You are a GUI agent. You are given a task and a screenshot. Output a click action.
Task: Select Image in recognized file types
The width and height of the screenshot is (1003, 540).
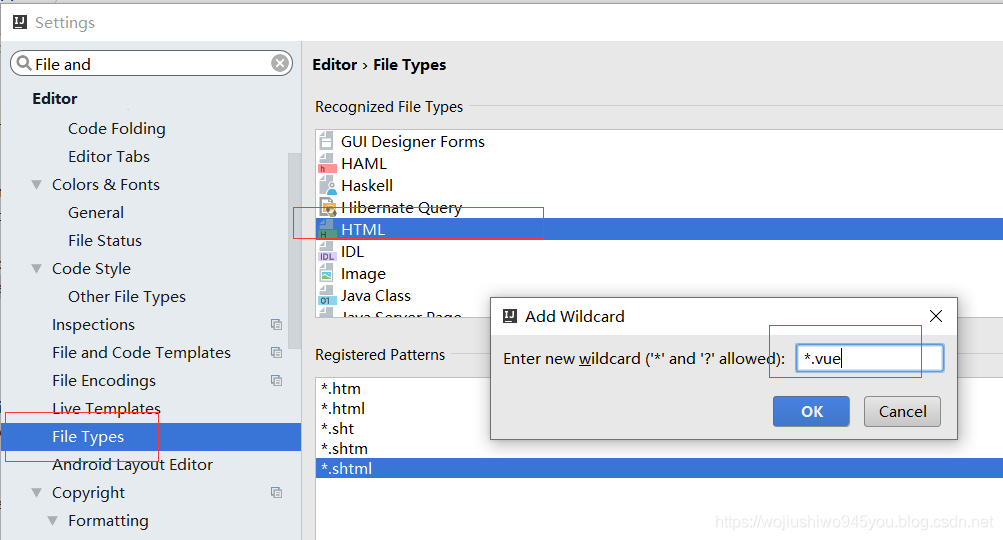point(363,274)
